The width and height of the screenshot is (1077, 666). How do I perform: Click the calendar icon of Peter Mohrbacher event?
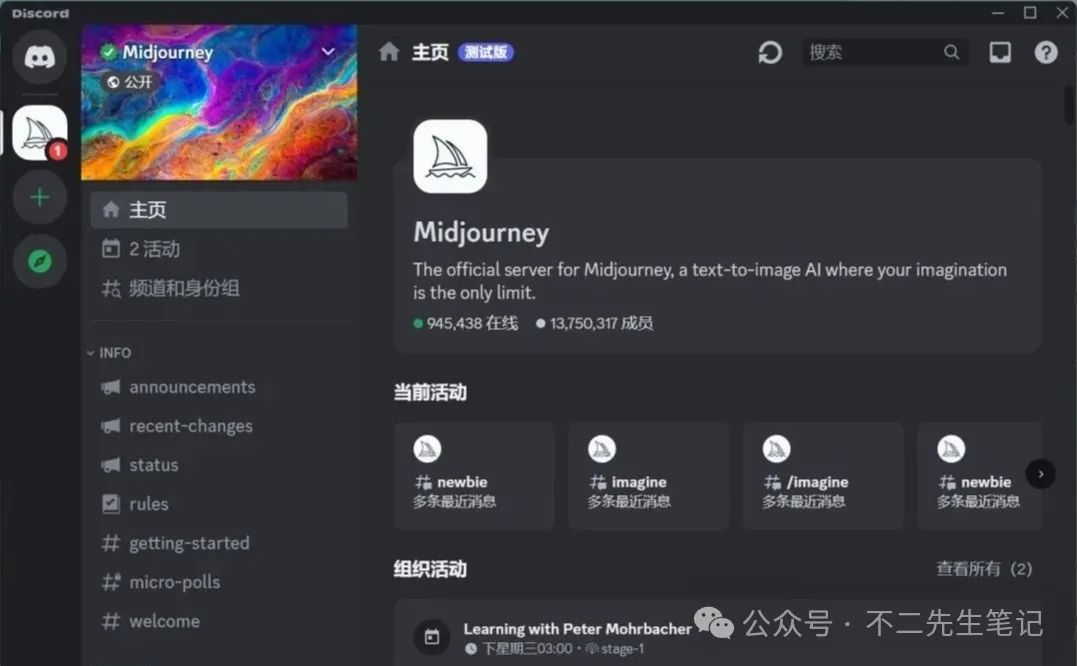click(x=431, y=636)
